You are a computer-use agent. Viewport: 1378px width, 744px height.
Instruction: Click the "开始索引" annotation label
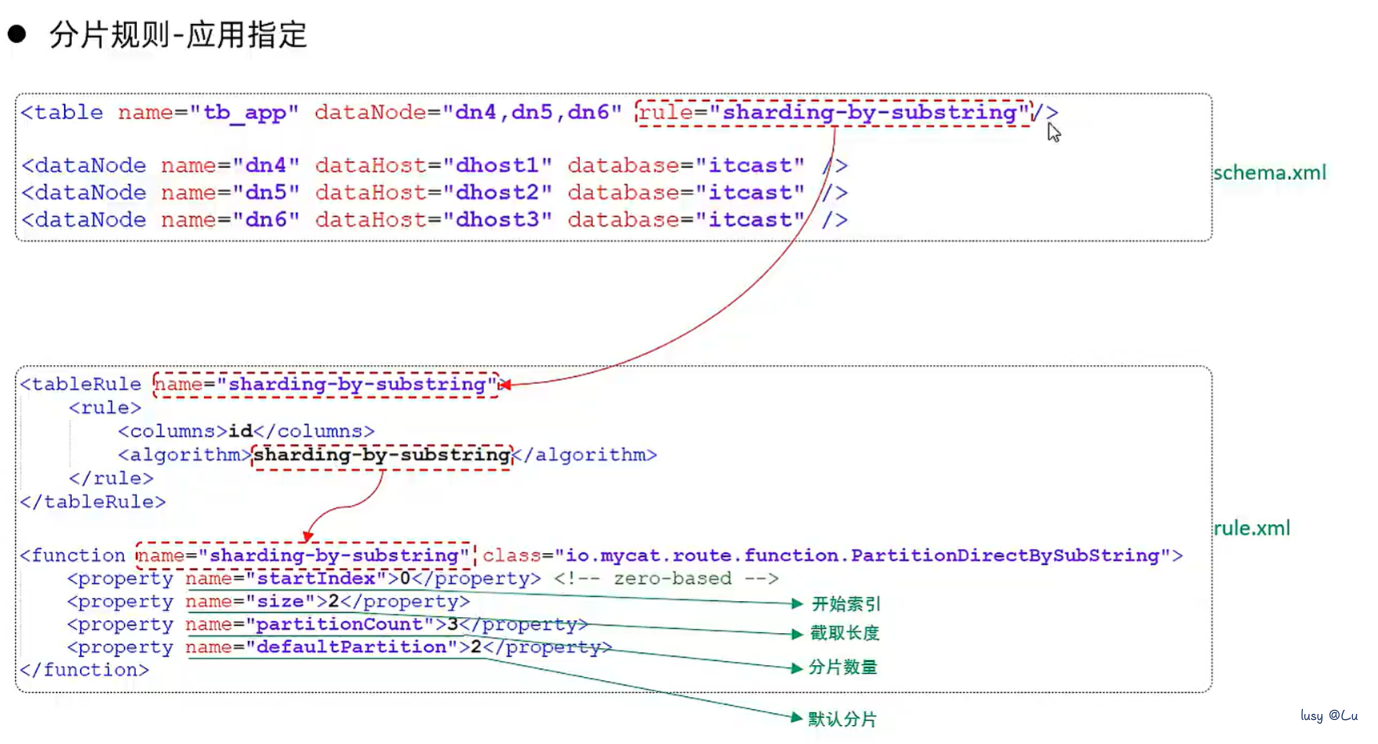846,604
